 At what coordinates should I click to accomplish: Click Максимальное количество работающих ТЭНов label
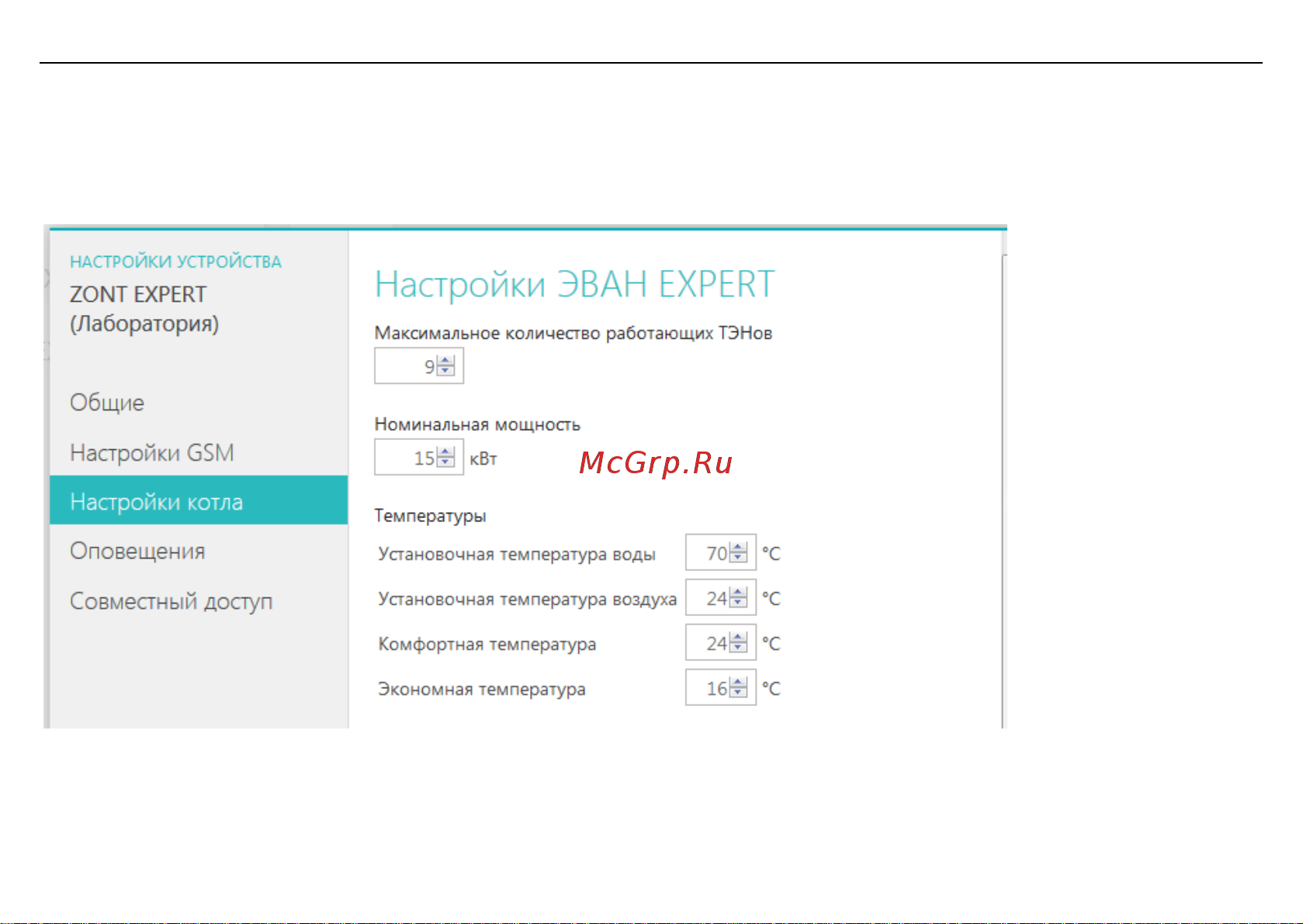[x=574, y=334]
